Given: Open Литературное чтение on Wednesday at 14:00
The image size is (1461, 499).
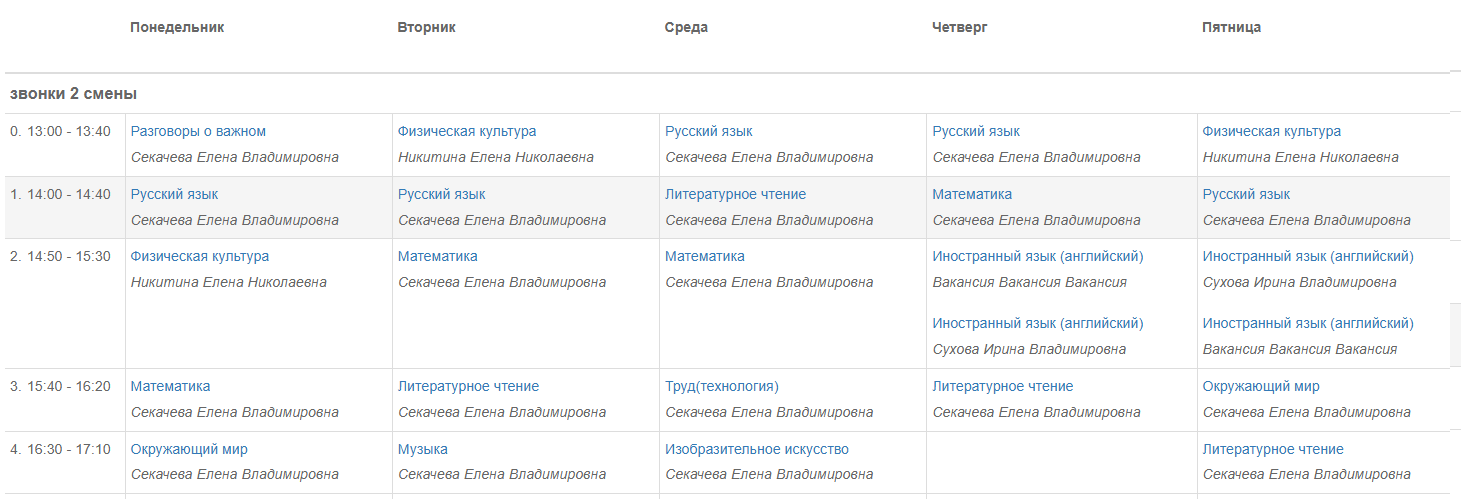Looking at the screenshot, I should 735,194.
